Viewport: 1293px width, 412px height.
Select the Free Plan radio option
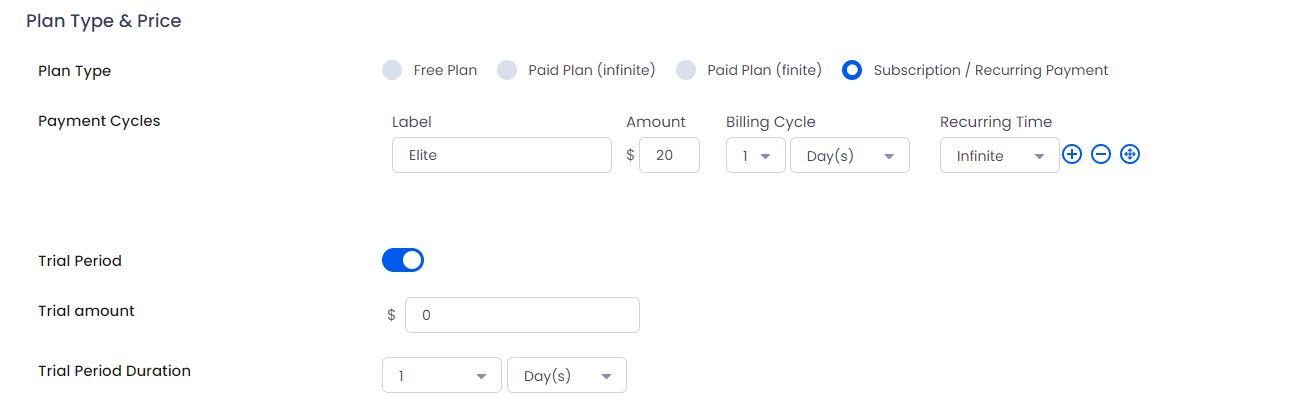click(x=392, y=70)
